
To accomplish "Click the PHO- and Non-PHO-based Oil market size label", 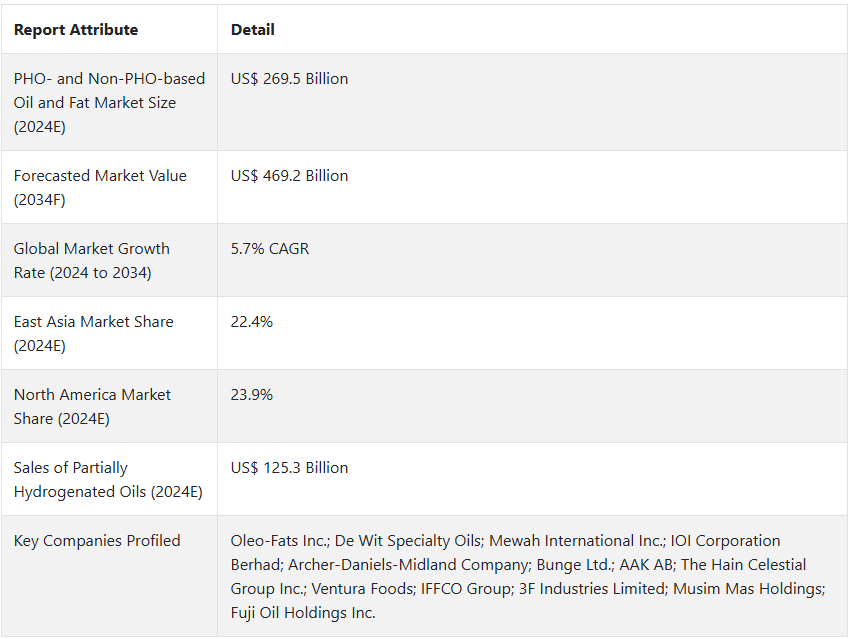I will [x=109, y=103].
